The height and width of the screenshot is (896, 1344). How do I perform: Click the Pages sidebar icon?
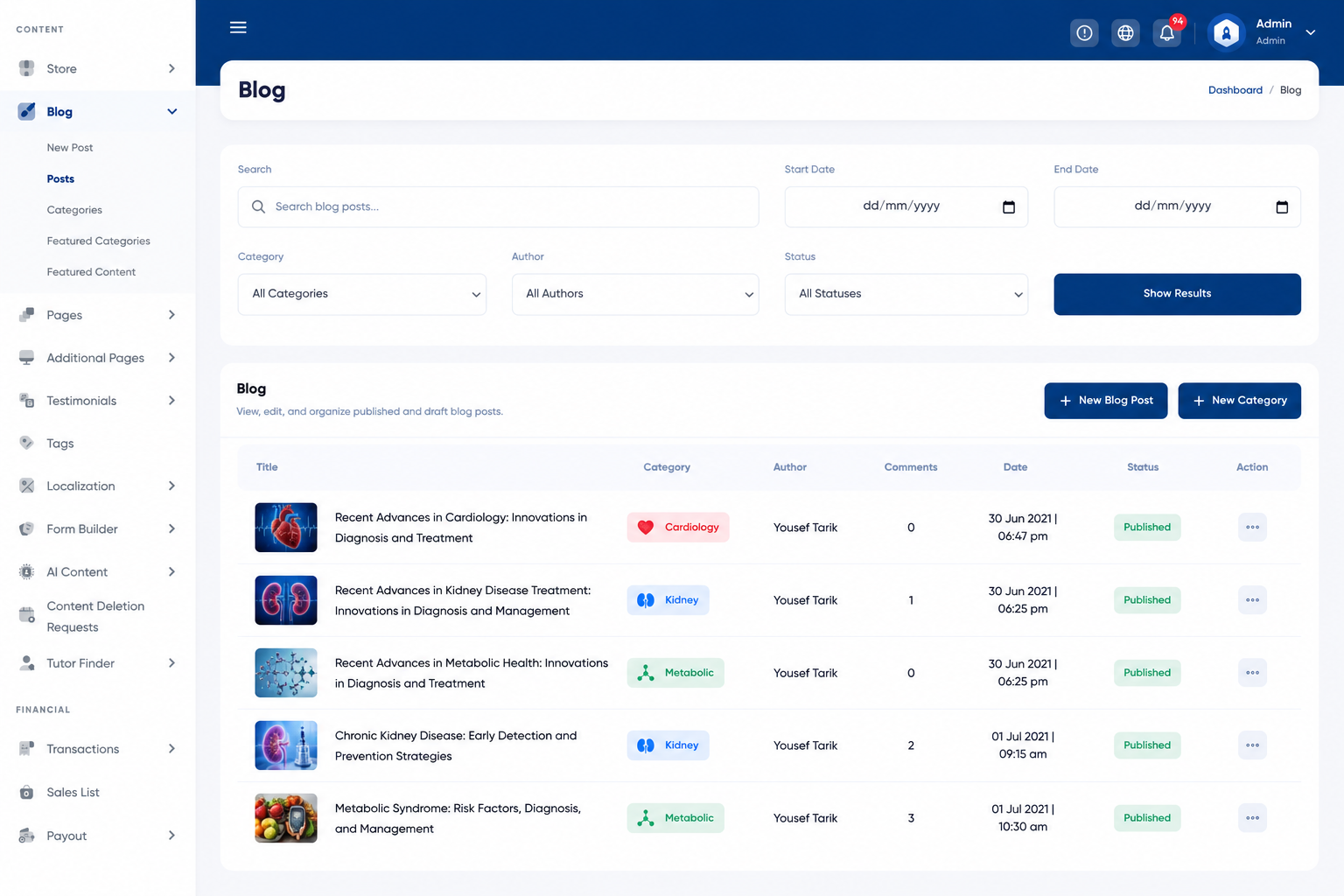tap(27, 314)
